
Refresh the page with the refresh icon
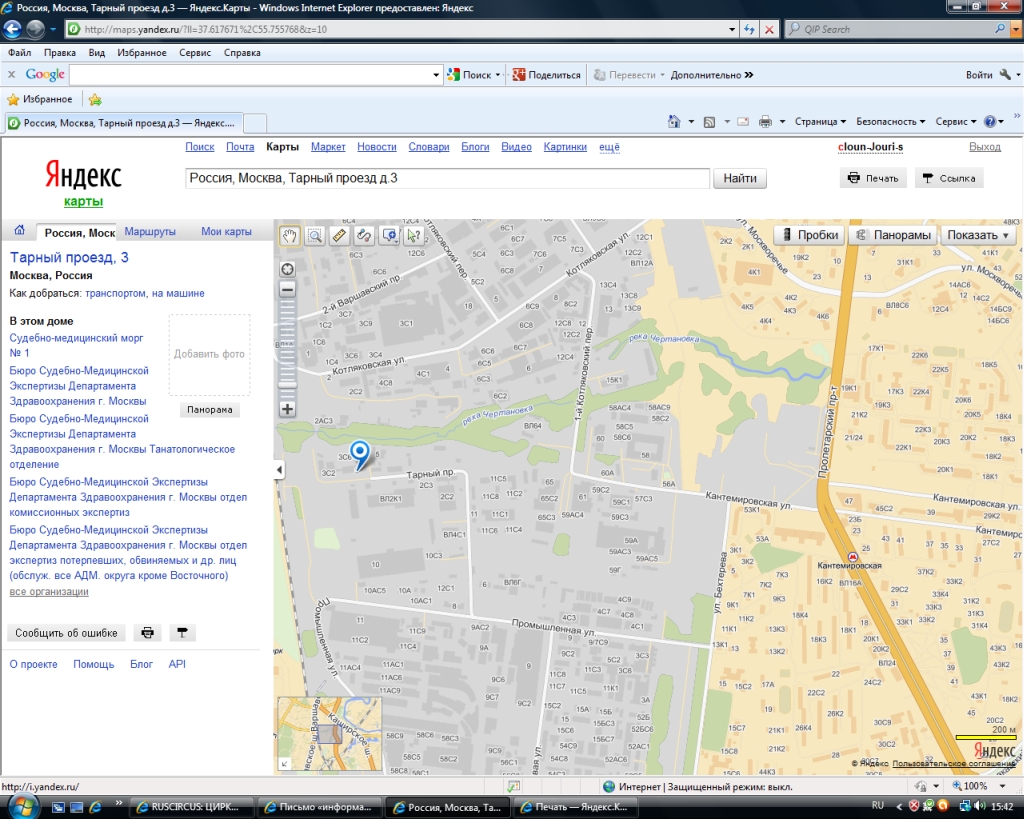pyautogui.click(x=749, y=29)
